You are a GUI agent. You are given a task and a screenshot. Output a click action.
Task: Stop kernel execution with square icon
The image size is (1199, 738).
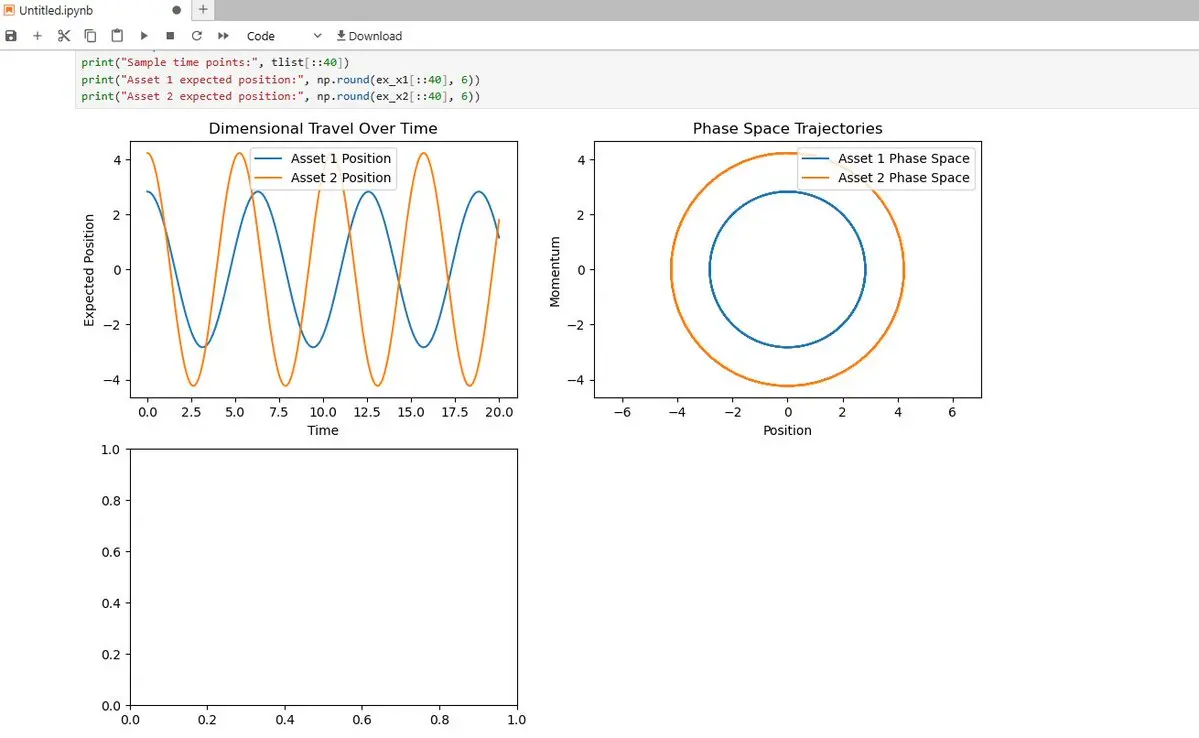[x=170, y=36]
